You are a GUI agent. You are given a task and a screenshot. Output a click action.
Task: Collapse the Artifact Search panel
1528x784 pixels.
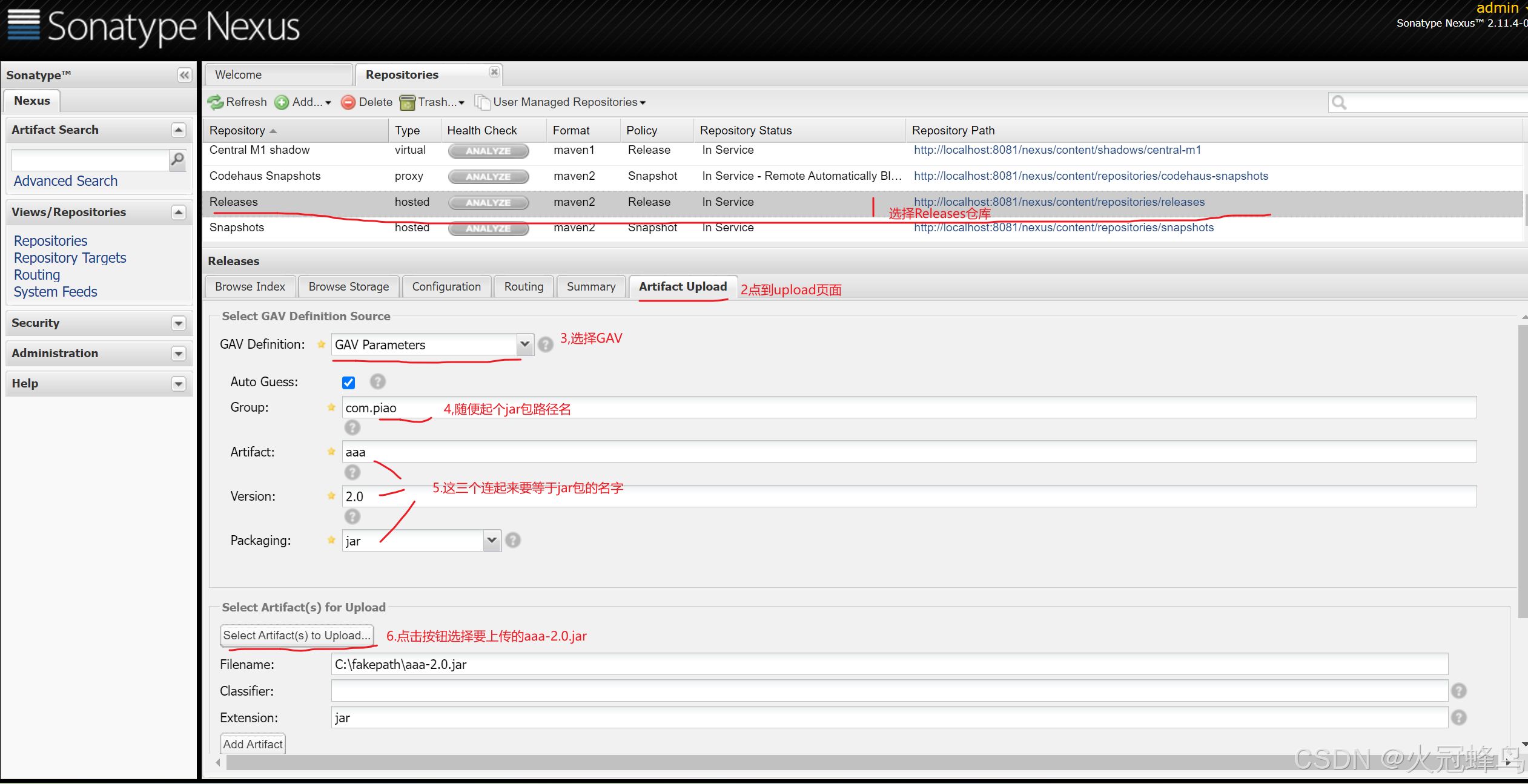click(x=178, y=130)
